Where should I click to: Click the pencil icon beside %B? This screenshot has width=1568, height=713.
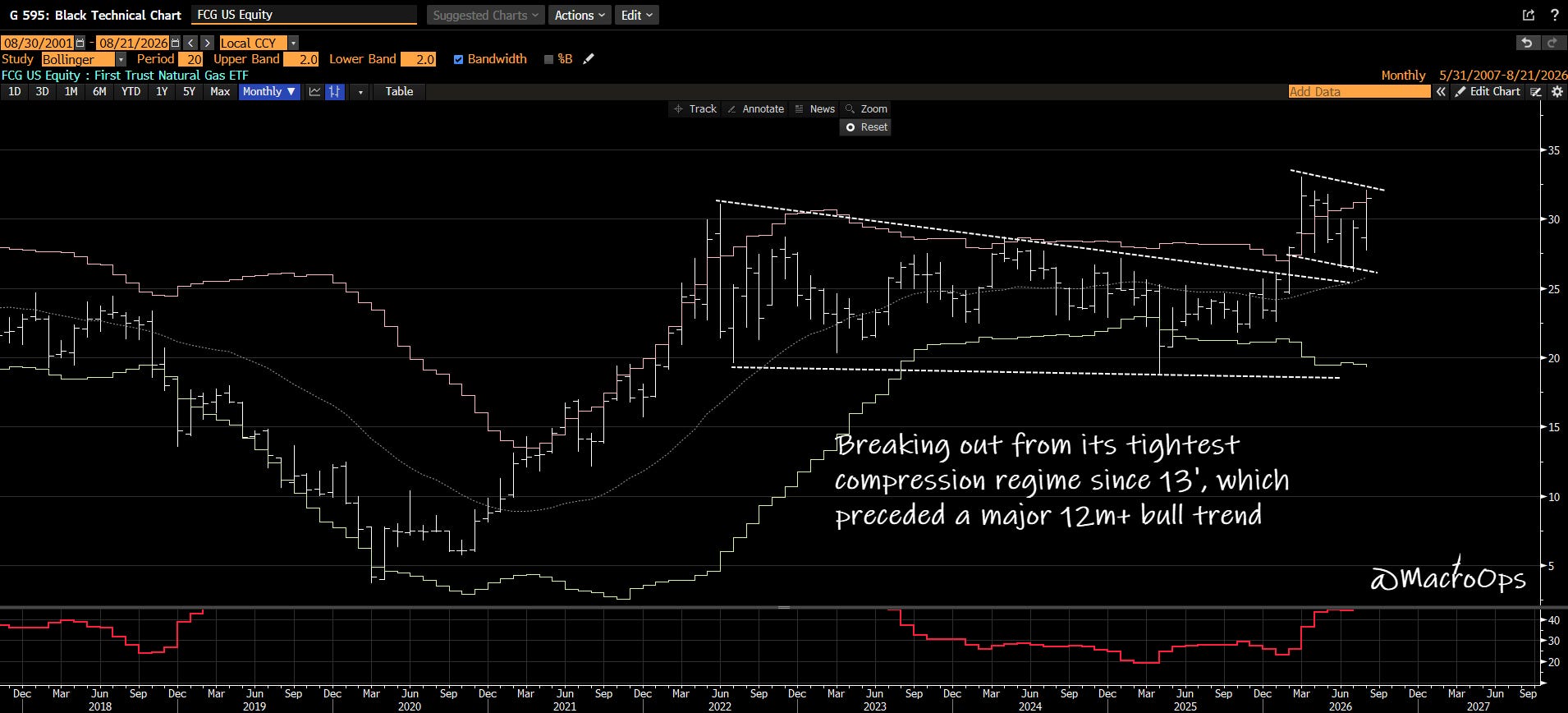point(588,59)
